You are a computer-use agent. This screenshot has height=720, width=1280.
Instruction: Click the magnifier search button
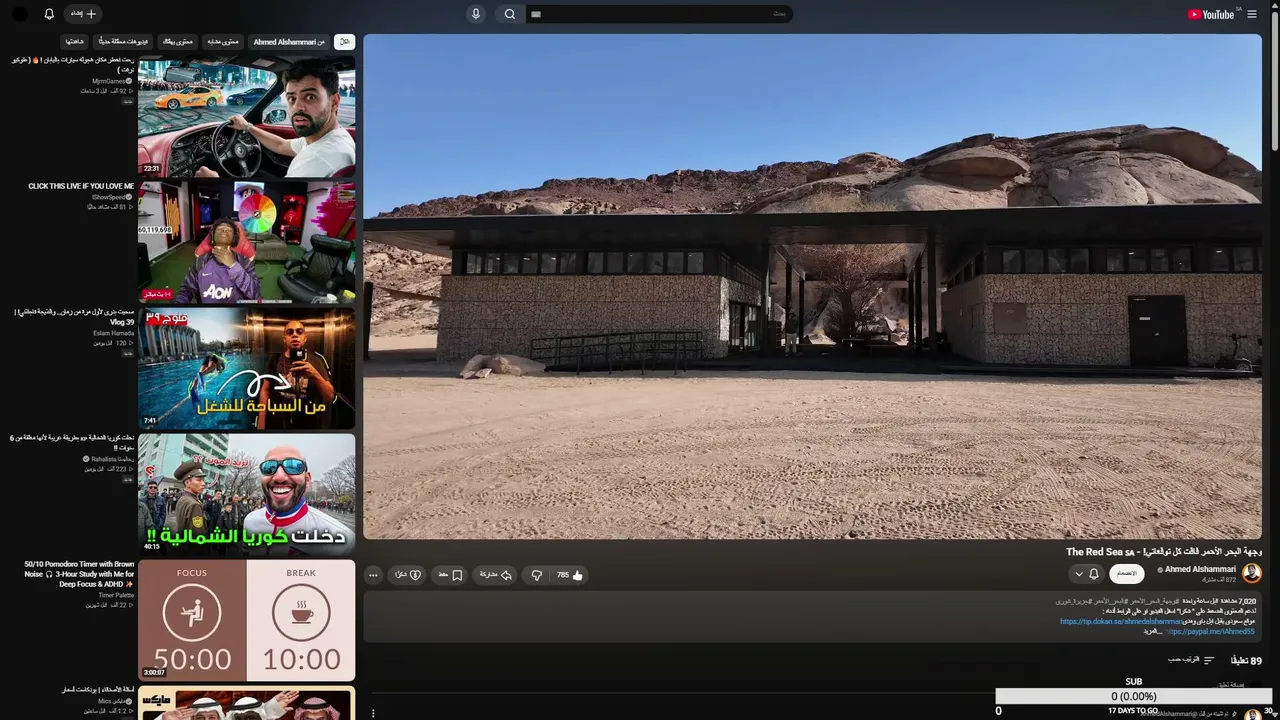pyautogui.click(x=510, y=14)
